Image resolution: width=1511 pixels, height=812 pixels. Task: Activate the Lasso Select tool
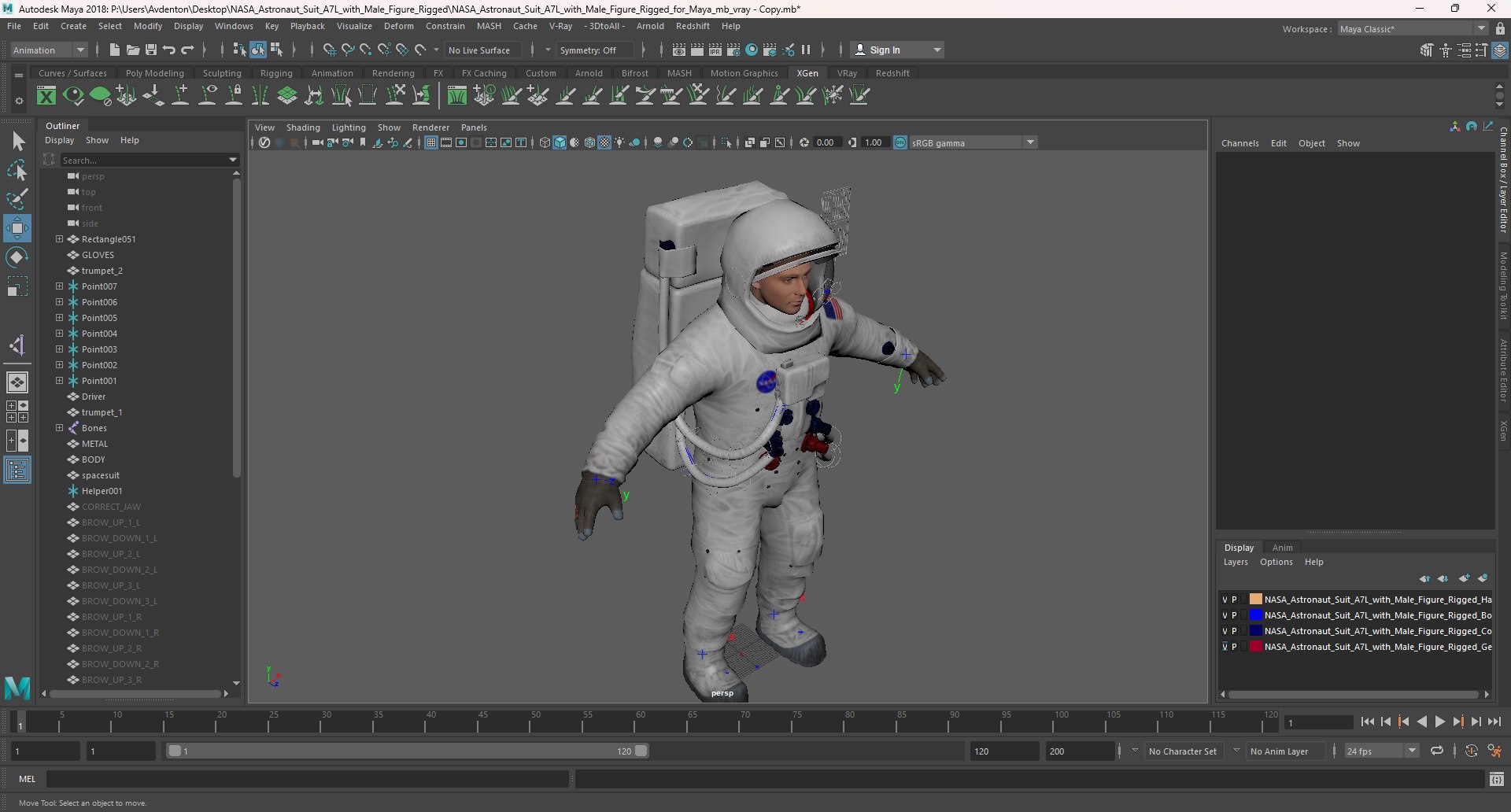coord(17,170)
